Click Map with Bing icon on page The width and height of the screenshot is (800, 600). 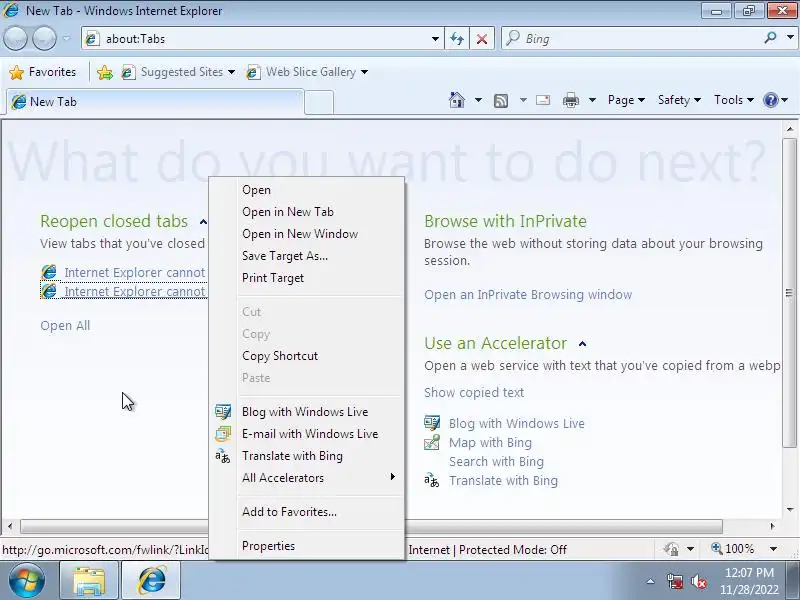tap(432, 442)
